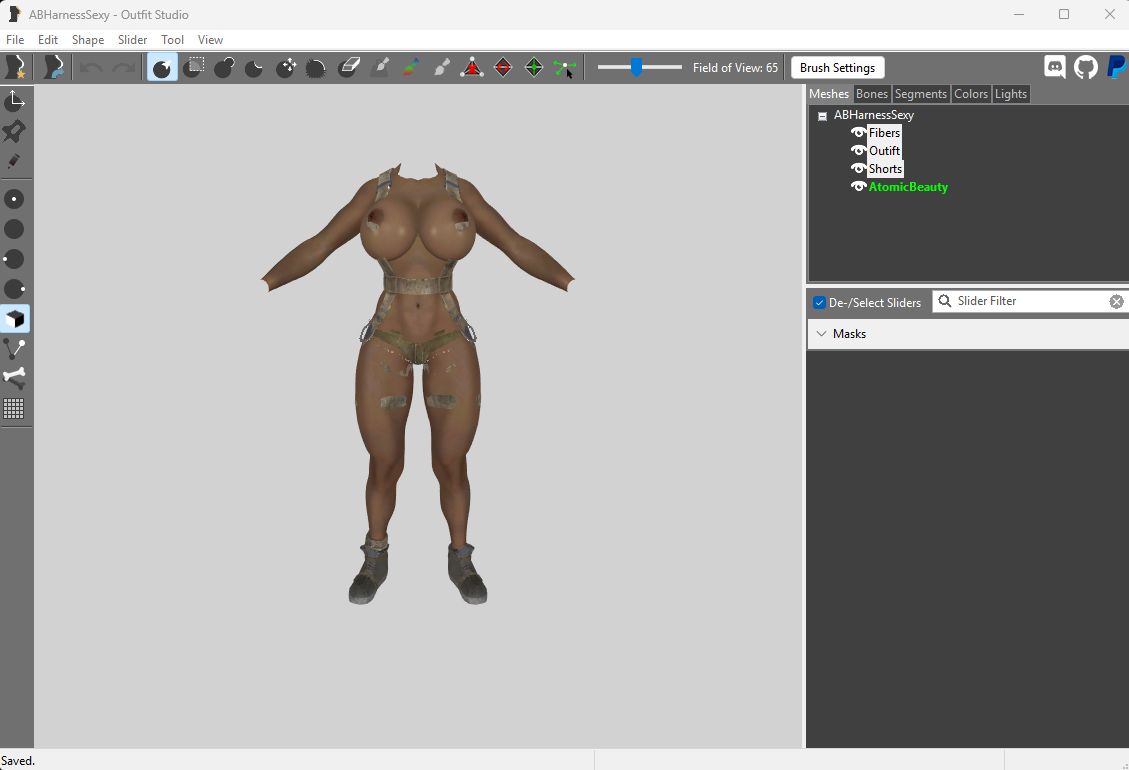Select the Deflate brush tool
1129x770 pixels.
tap(254, 68)
